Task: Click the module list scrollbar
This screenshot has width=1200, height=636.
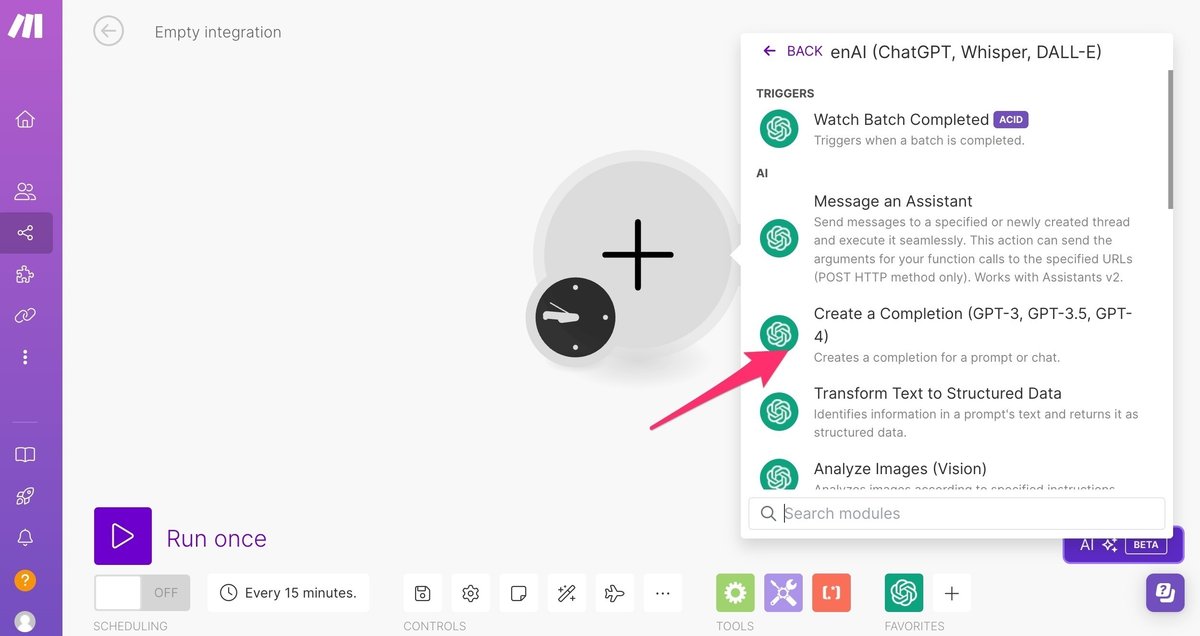Action: (x=1169, y=140)
